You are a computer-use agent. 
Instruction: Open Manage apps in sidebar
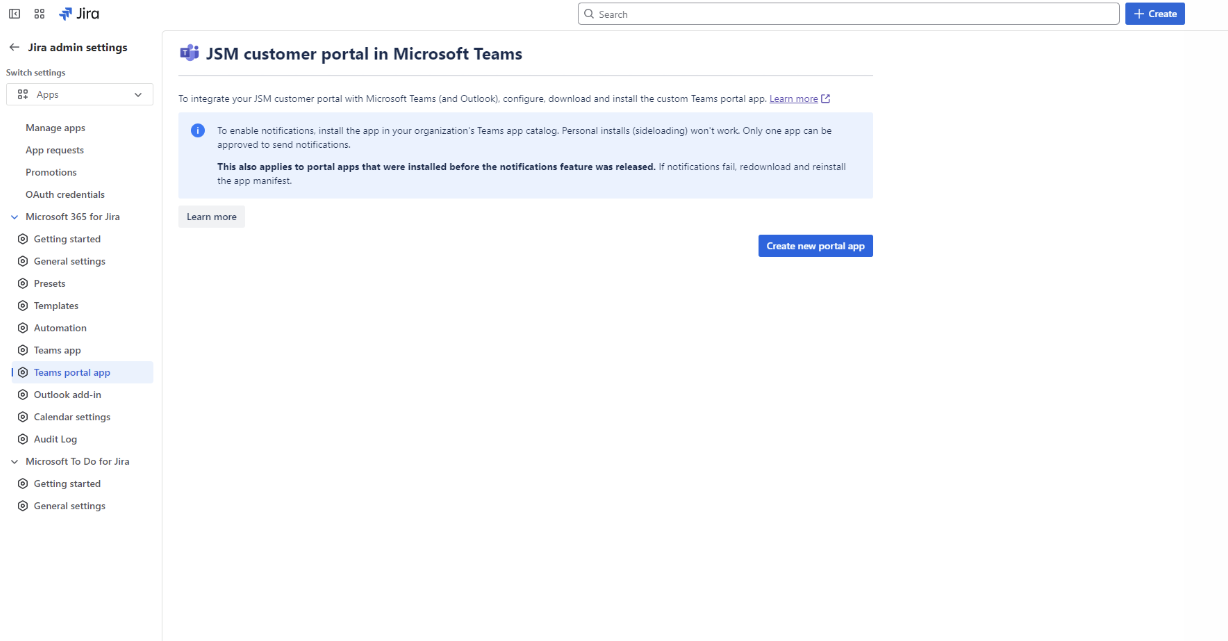click(x=55, y=128)
